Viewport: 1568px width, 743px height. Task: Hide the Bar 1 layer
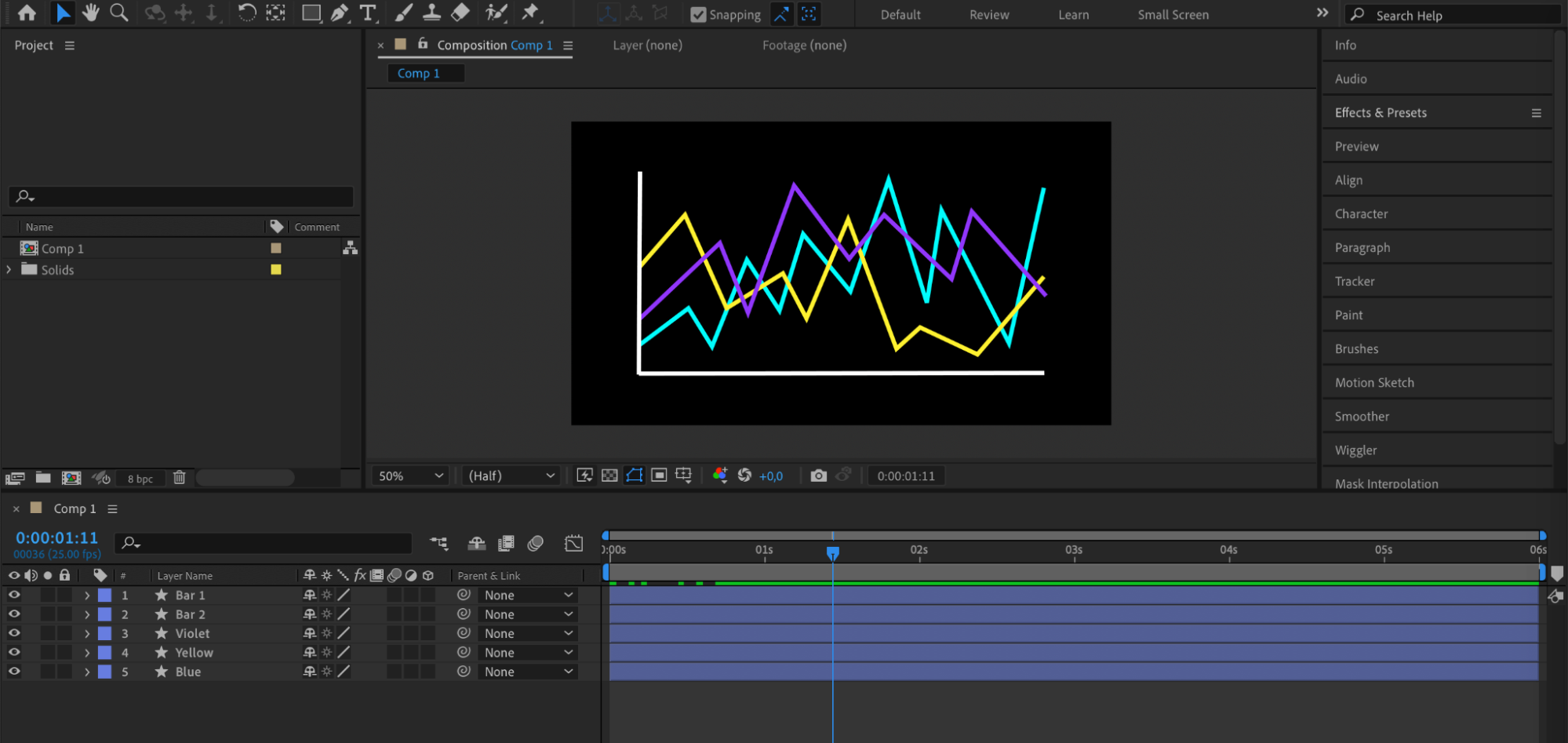(14, 595)
